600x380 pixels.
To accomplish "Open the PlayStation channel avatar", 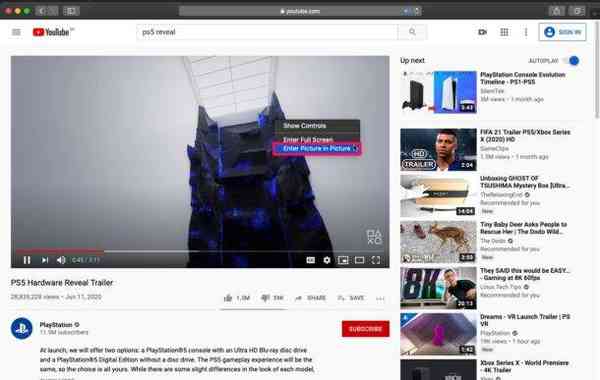I will [21, 329].
